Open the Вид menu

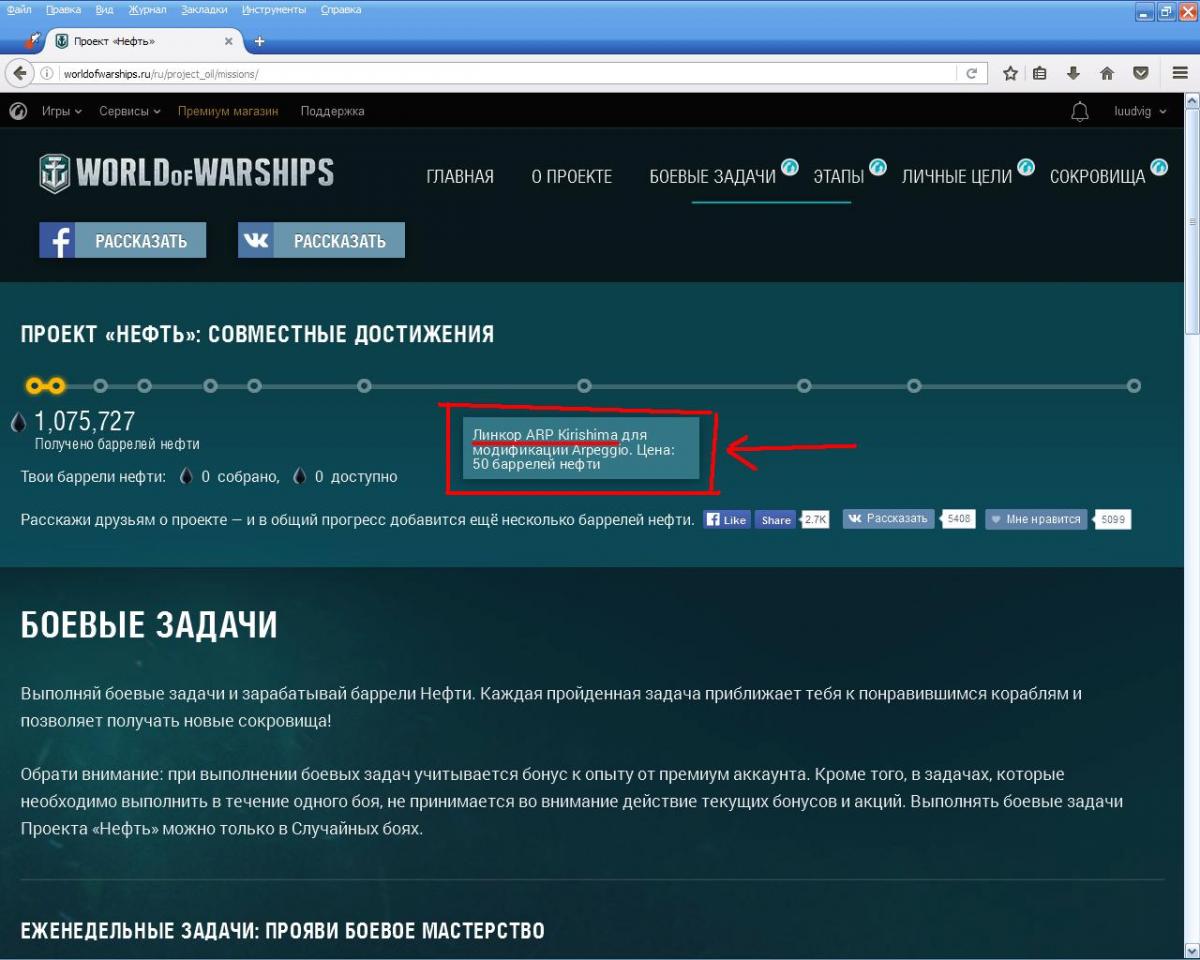[104, 9]
